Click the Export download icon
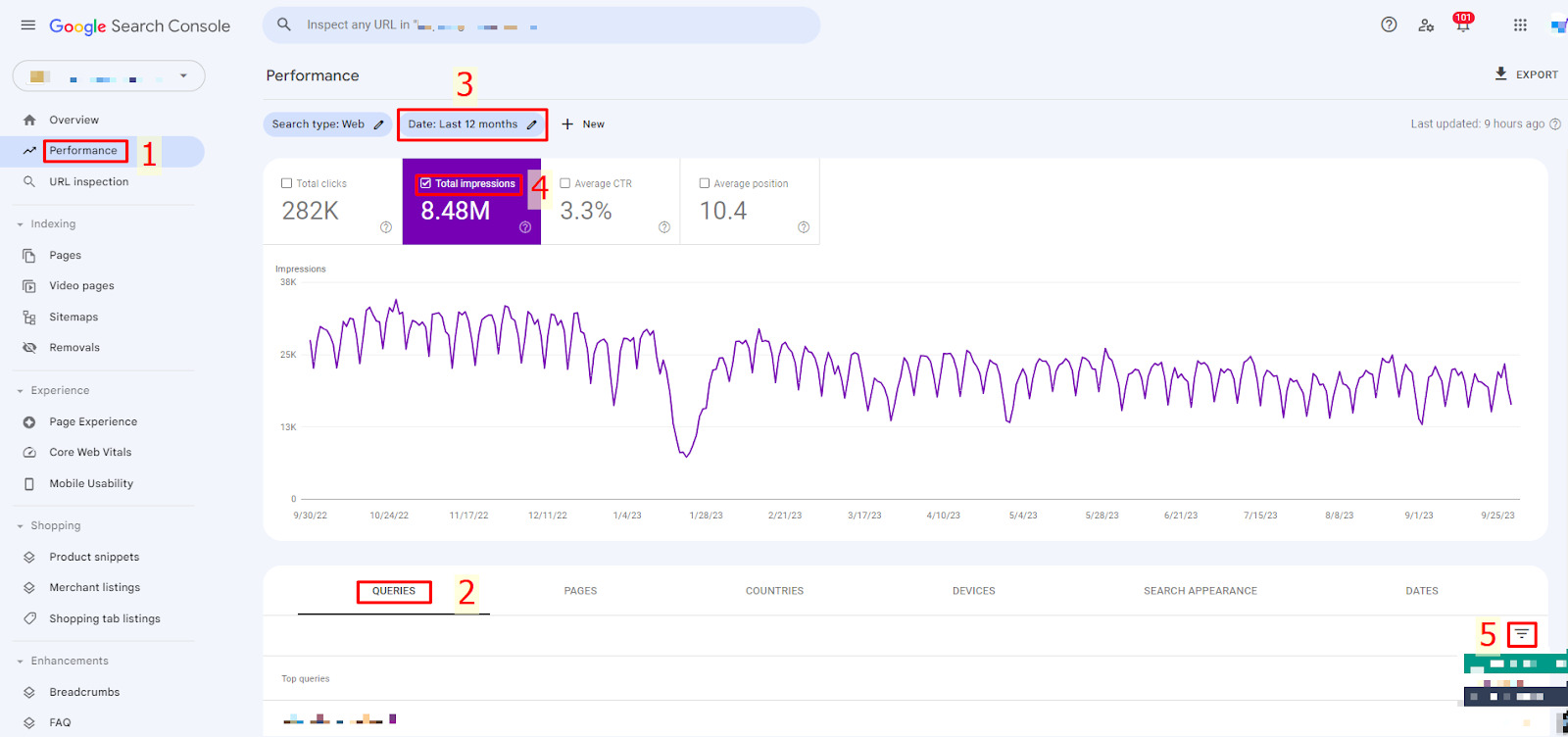 [1500, 74]
